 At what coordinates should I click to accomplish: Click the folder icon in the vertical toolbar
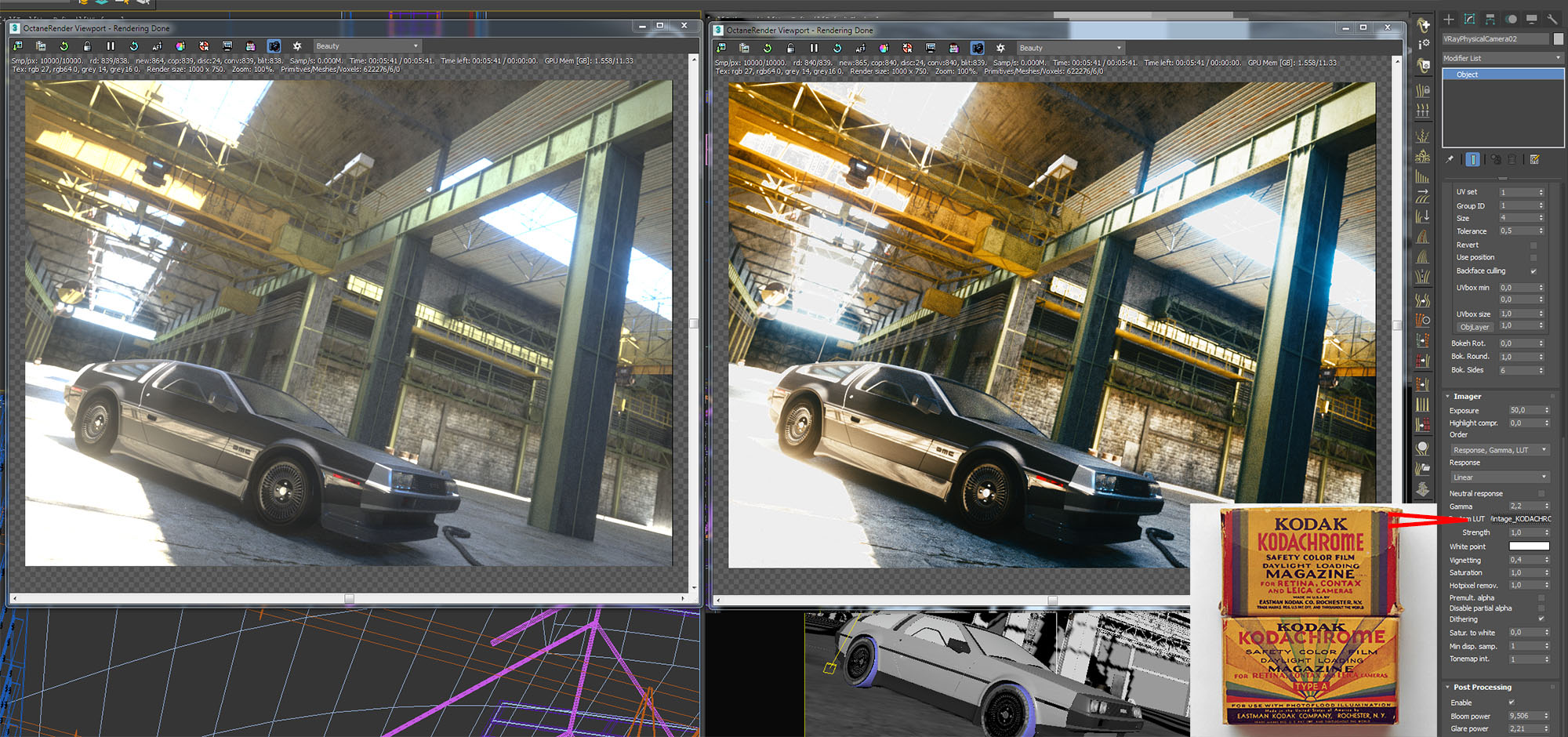coord(1423,469)
